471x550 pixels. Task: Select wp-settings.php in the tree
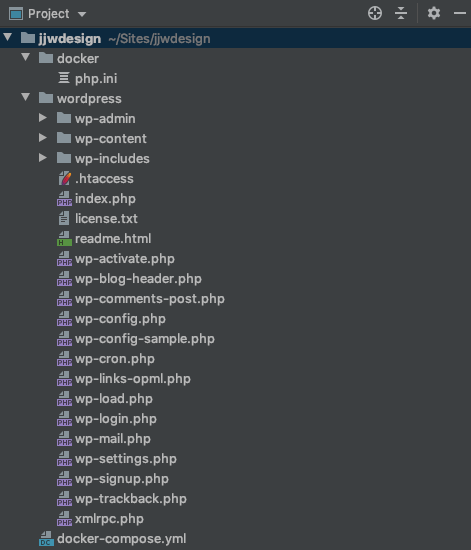pos(126,459)
